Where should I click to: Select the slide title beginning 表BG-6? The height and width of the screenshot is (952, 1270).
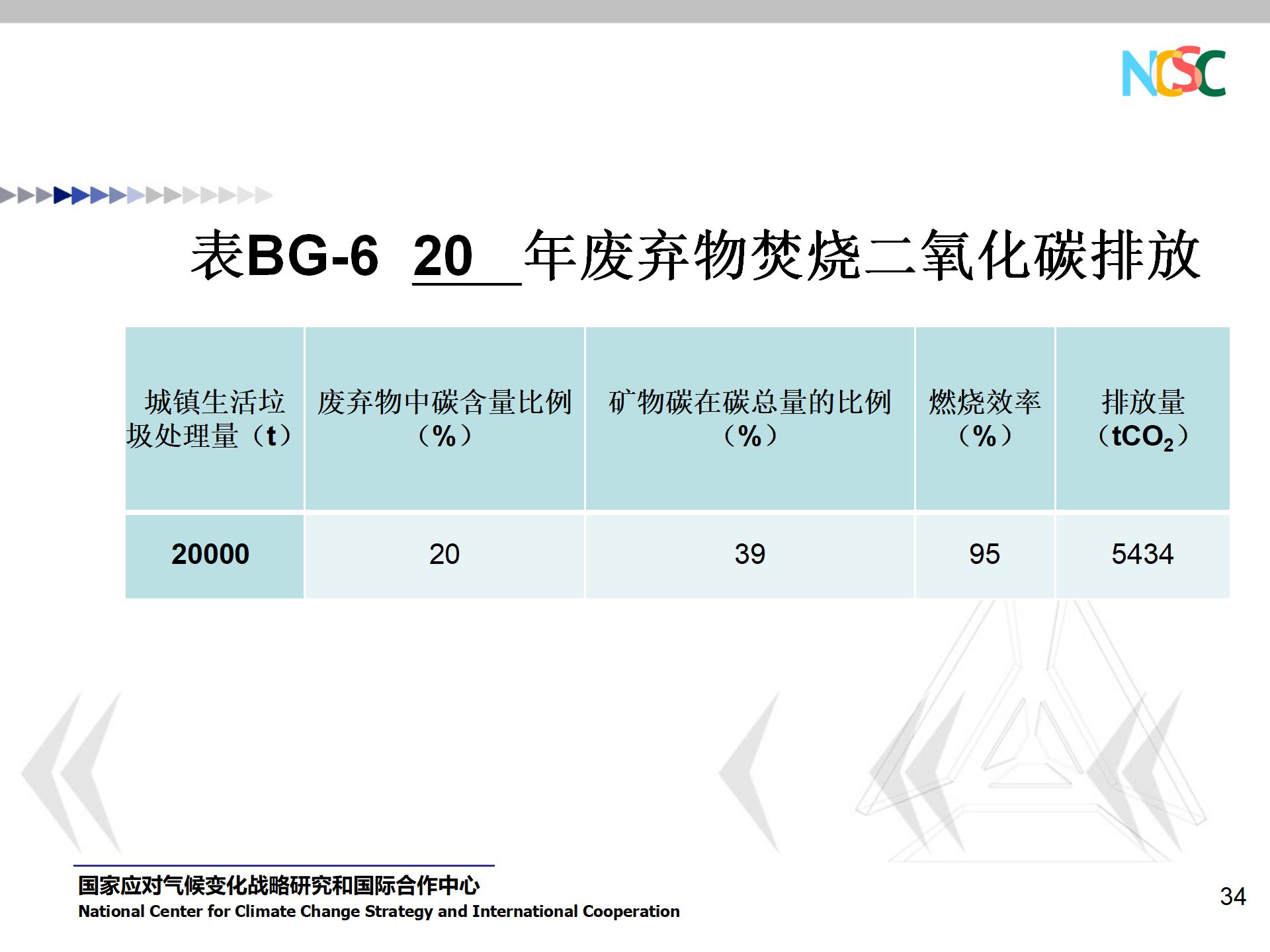696,257
